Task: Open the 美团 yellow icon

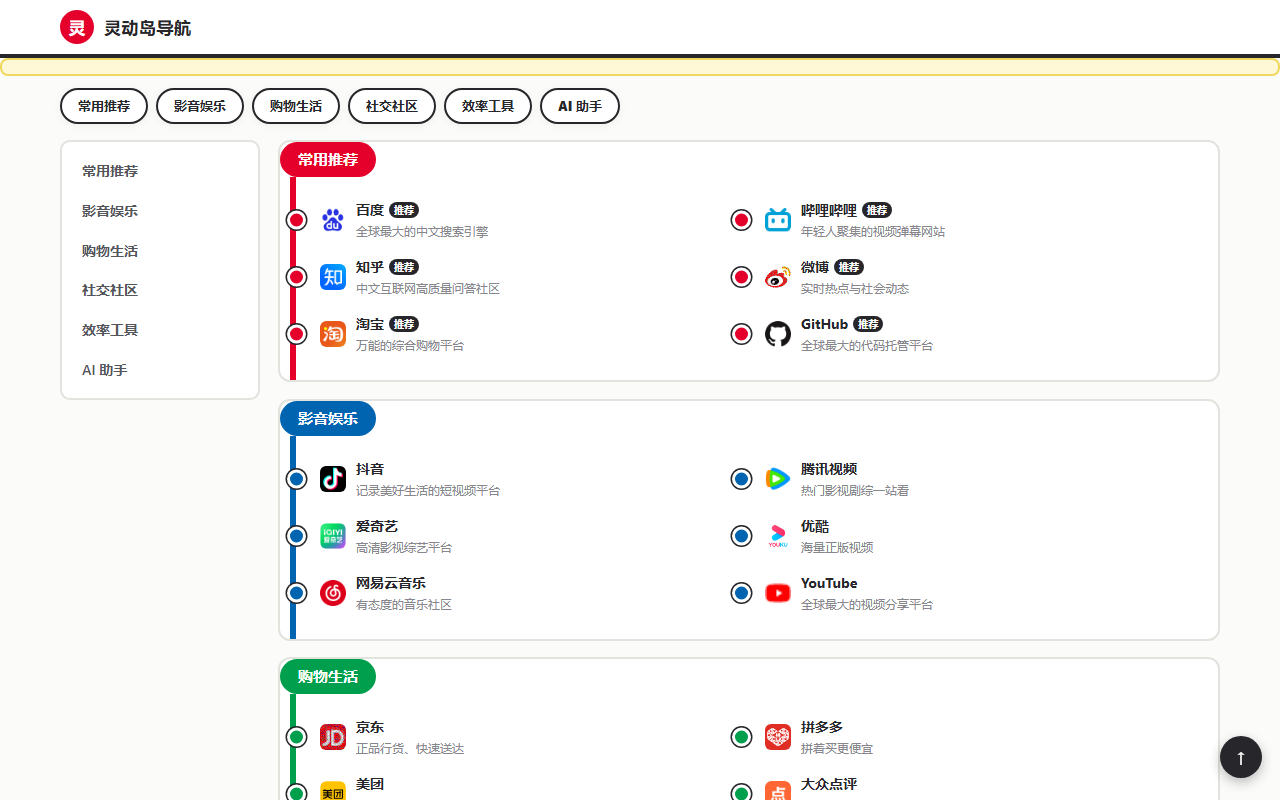Action: (x=333, y=791)
